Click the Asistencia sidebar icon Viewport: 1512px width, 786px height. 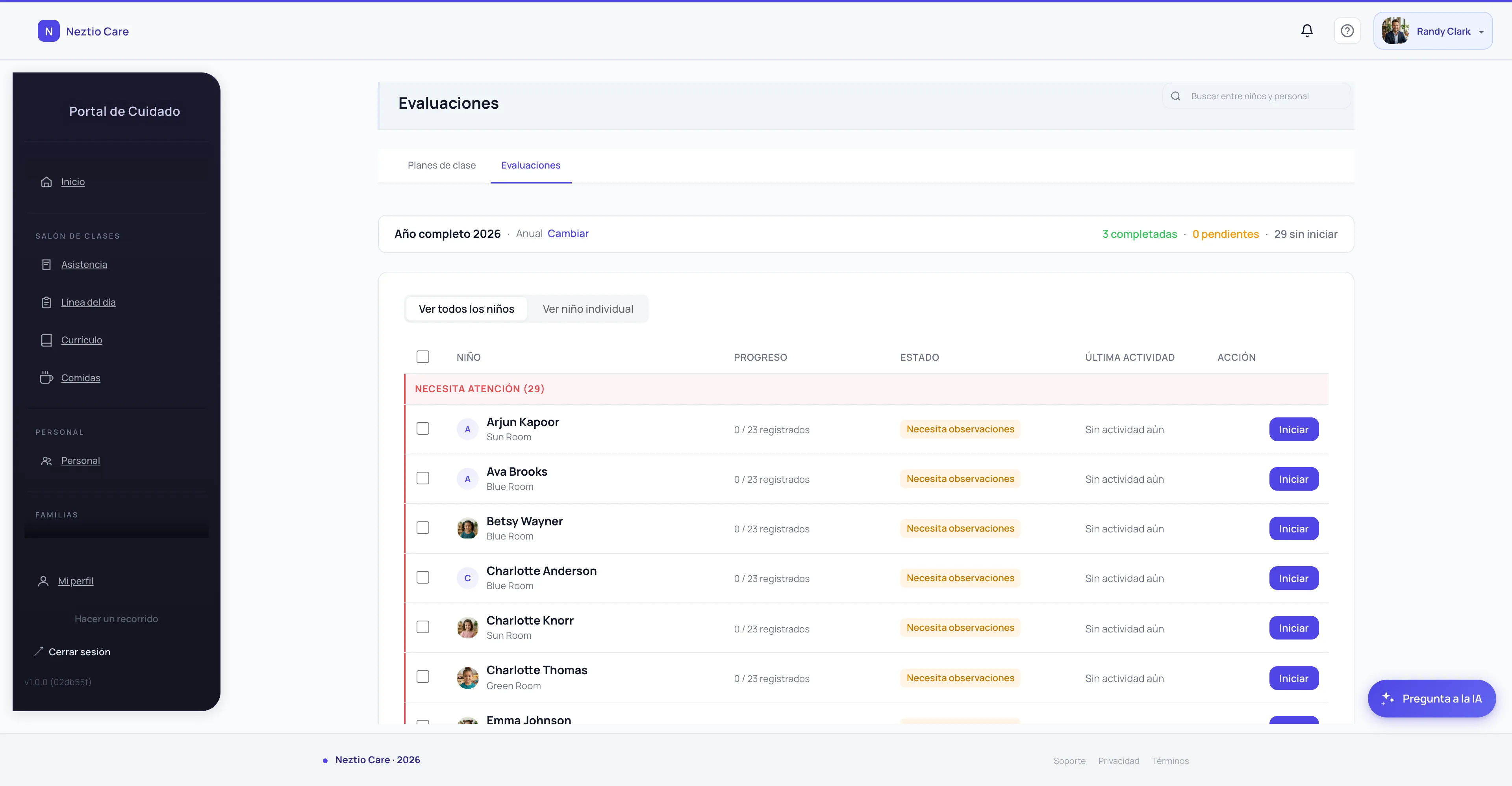(x=46, y=265)
